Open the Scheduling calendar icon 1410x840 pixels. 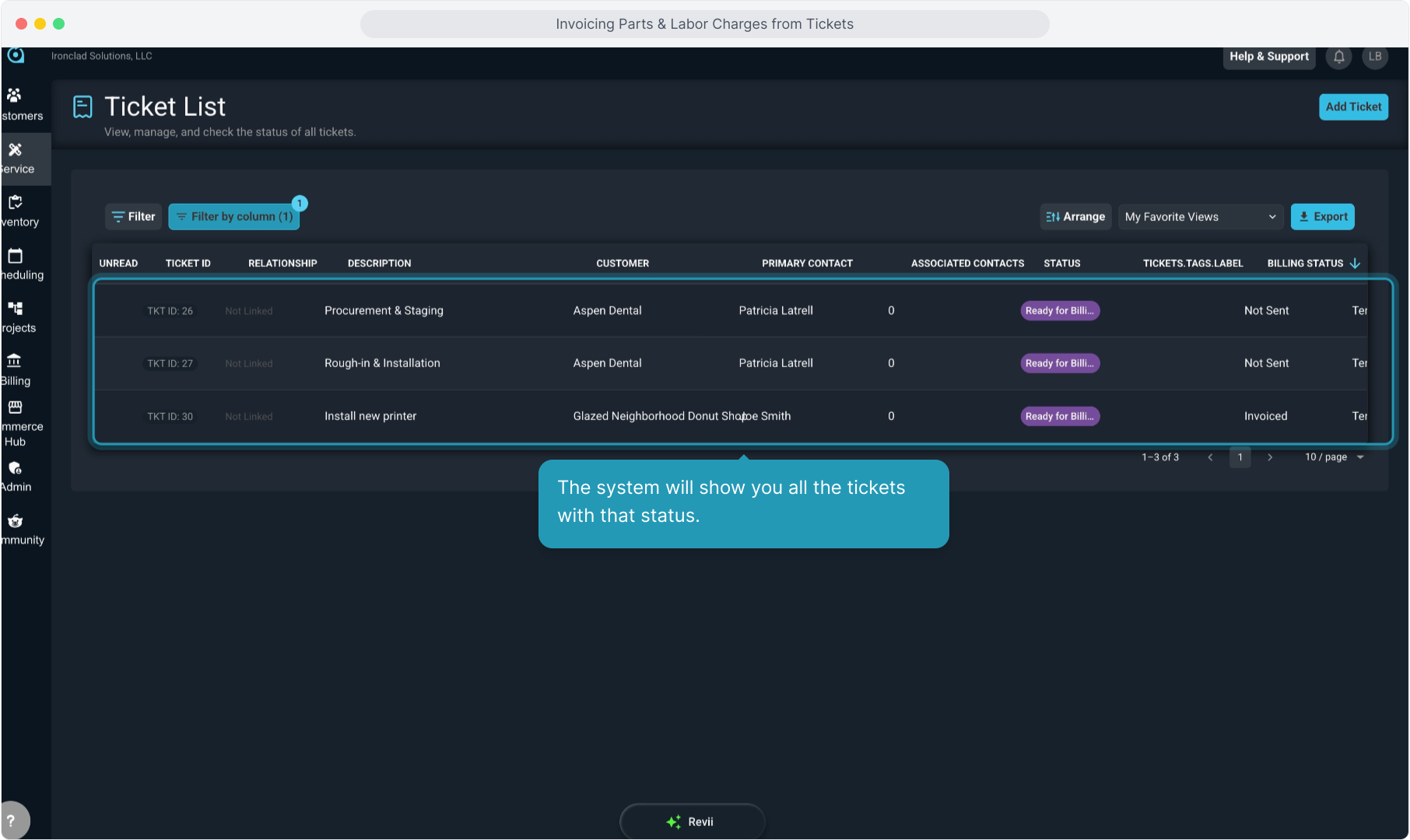[x=15, y=256]
